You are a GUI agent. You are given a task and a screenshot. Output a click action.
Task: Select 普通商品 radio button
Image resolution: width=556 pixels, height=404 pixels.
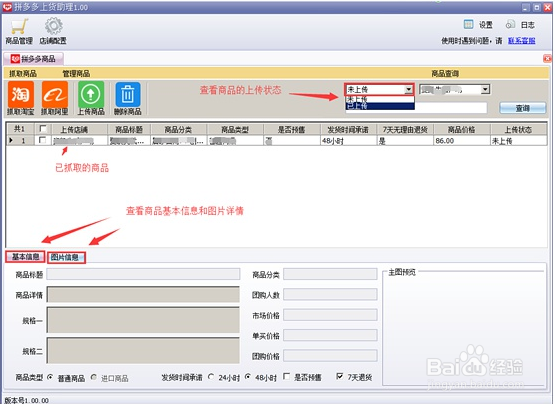coord(50,377)
